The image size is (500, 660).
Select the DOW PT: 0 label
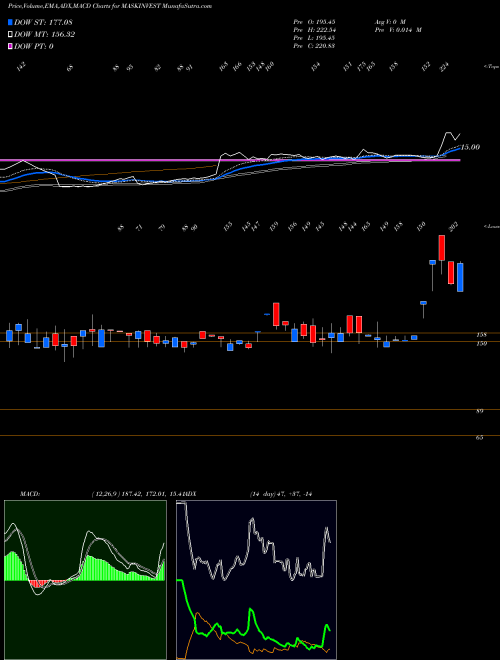point(34,46)
